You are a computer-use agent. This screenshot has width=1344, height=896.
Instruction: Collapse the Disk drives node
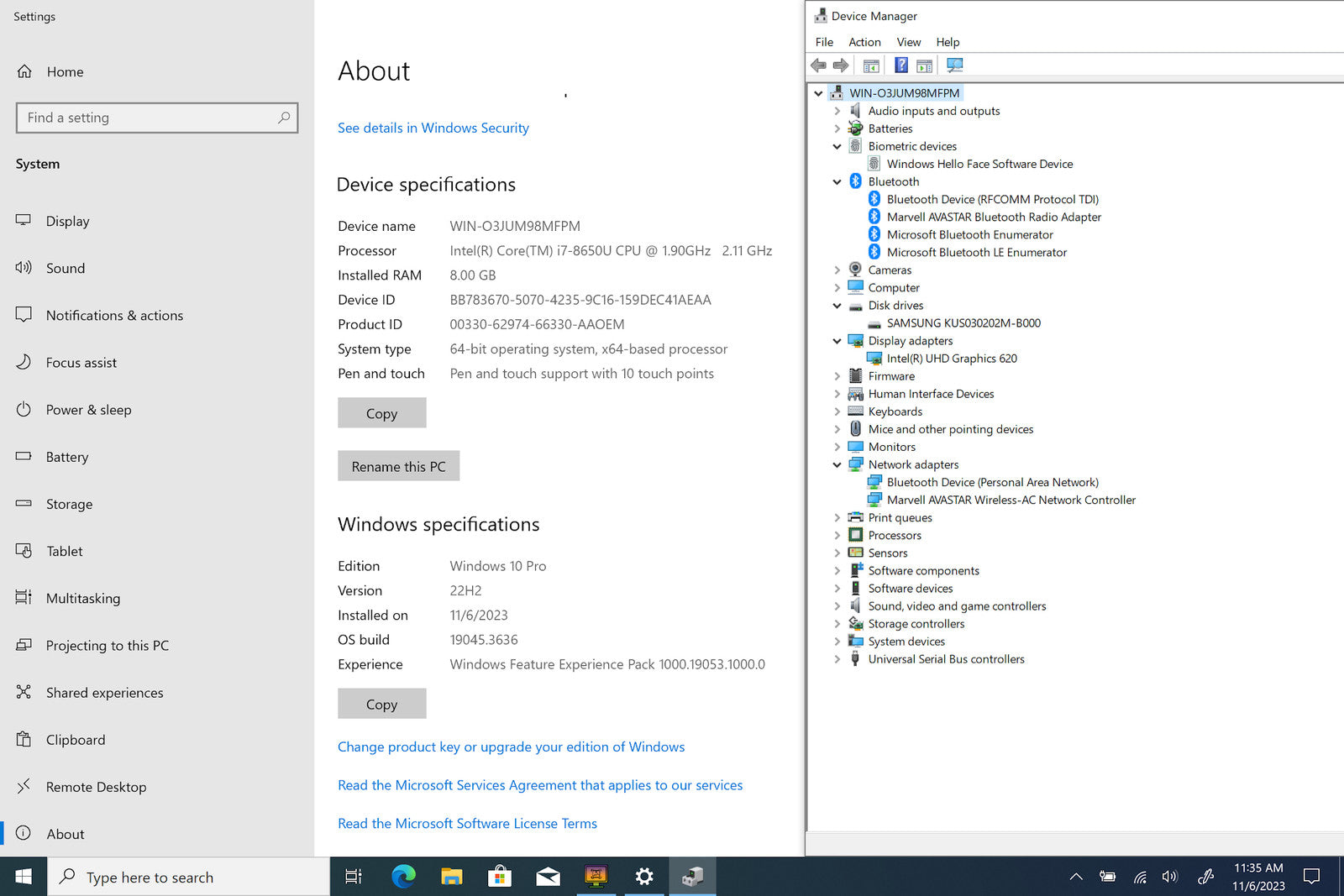coord(837,306)
